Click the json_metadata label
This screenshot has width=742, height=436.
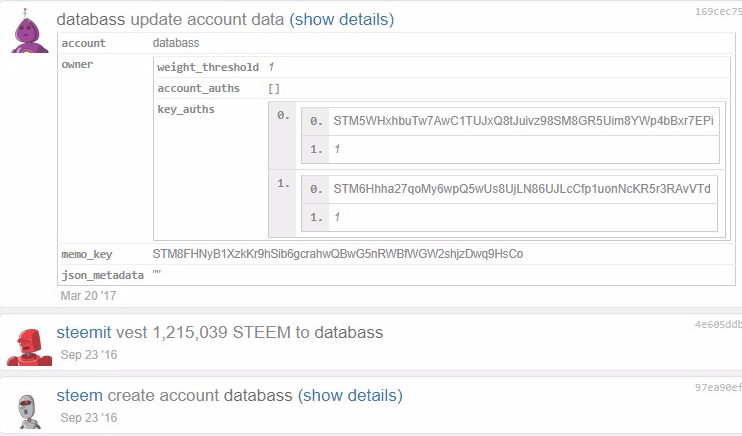[x=103, y=275]
